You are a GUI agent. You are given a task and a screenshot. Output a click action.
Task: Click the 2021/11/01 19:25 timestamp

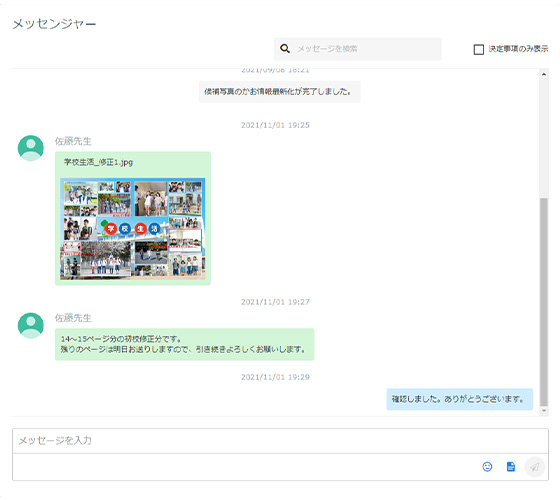point(275,125)
